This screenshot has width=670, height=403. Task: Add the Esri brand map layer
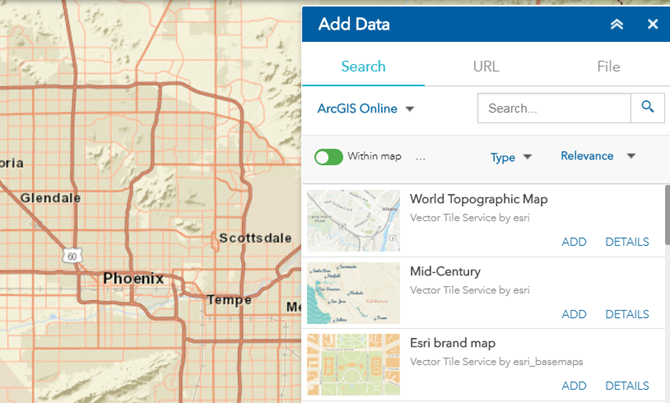point(574,386)
